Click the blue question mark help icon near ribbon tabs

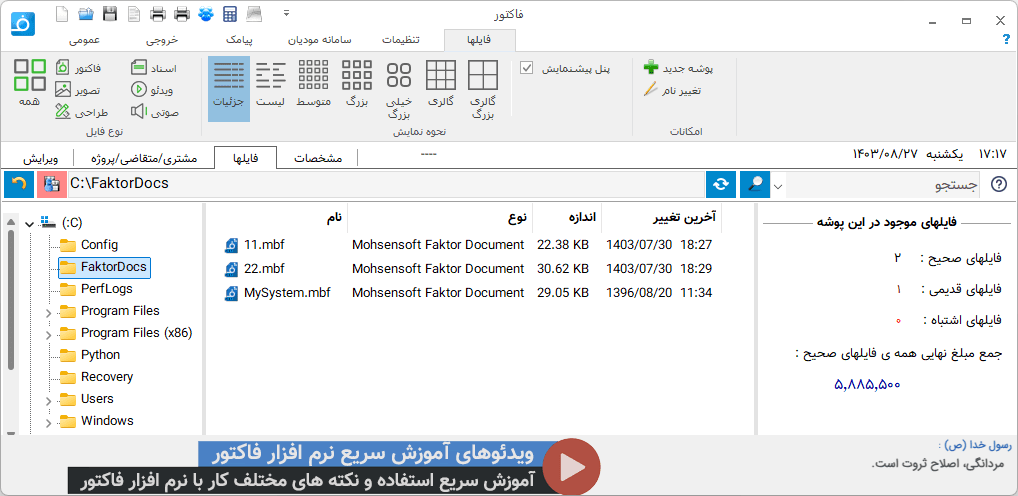coord(1006,40)
